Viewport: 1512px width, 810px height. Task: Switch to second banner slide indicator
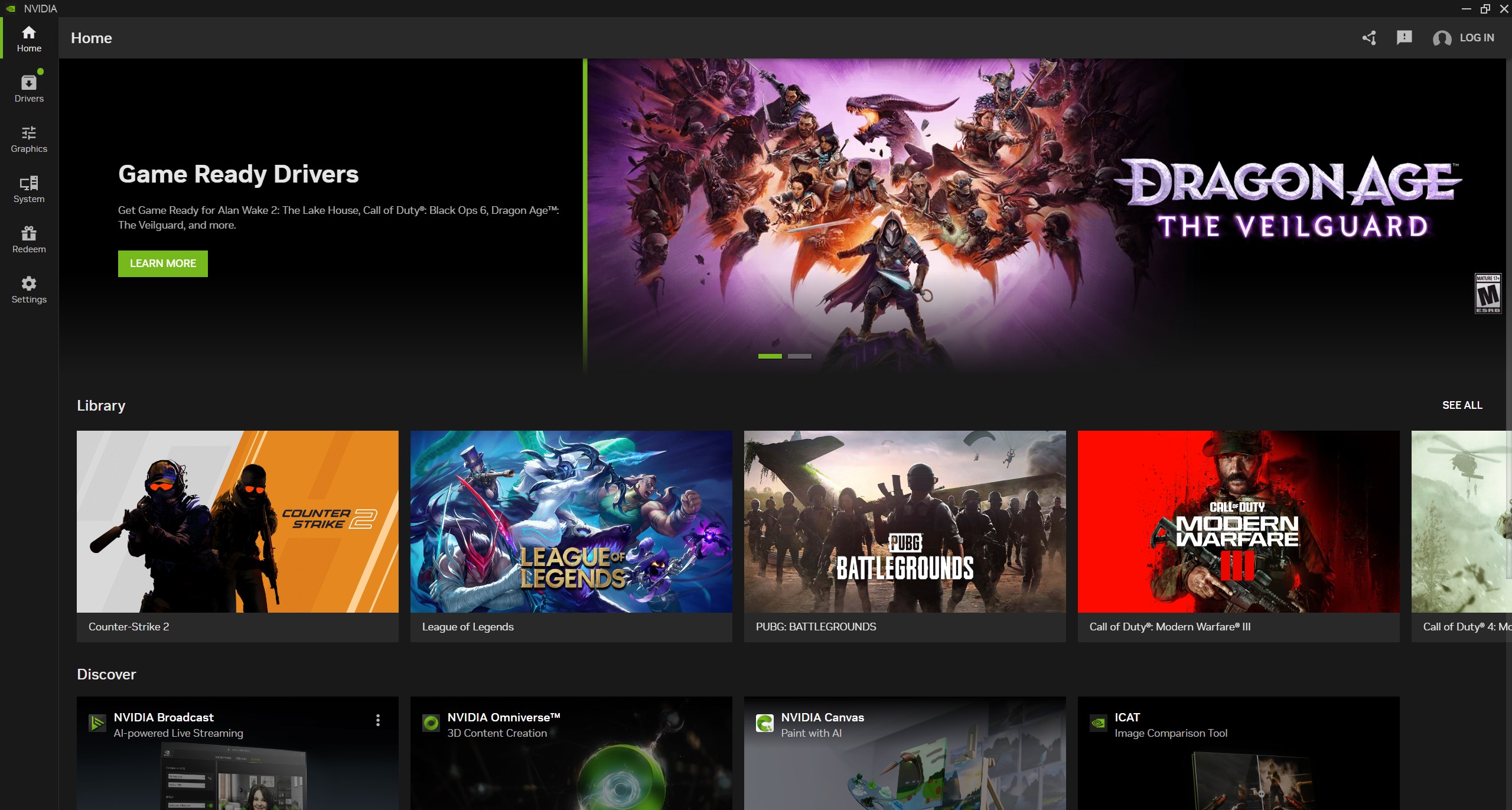(800, 356)
